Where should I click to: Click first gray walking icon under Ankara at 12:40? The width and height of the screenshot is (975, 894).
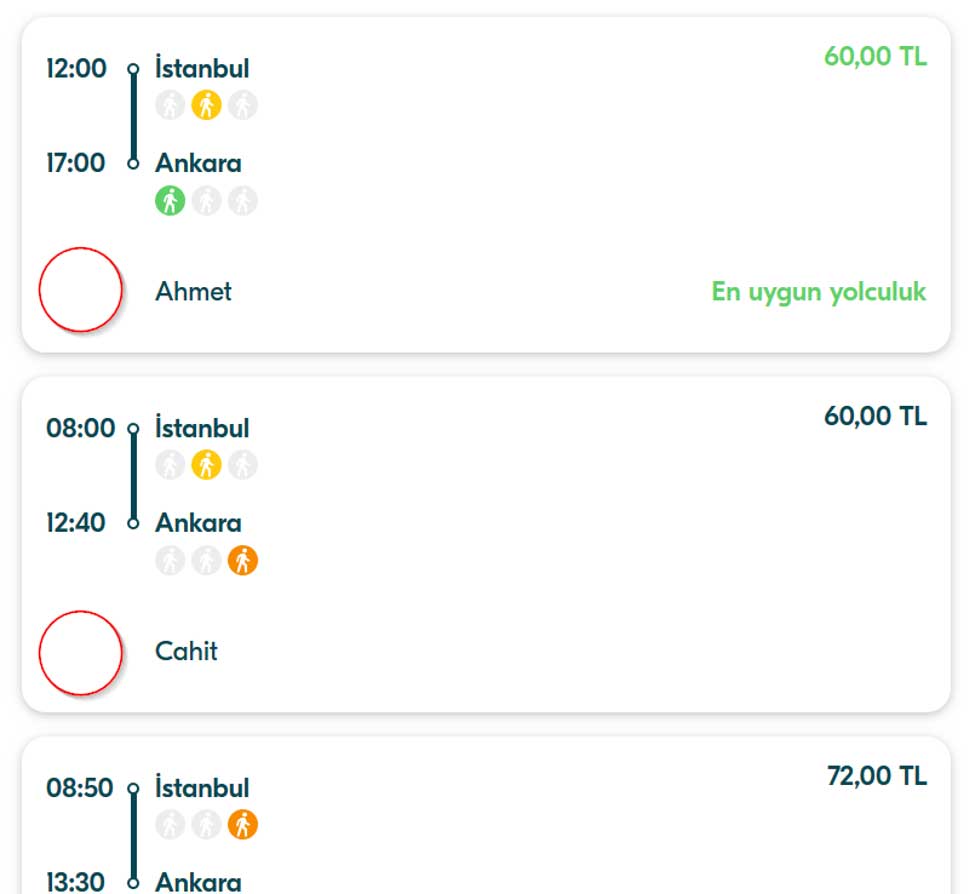click(171, 561)
